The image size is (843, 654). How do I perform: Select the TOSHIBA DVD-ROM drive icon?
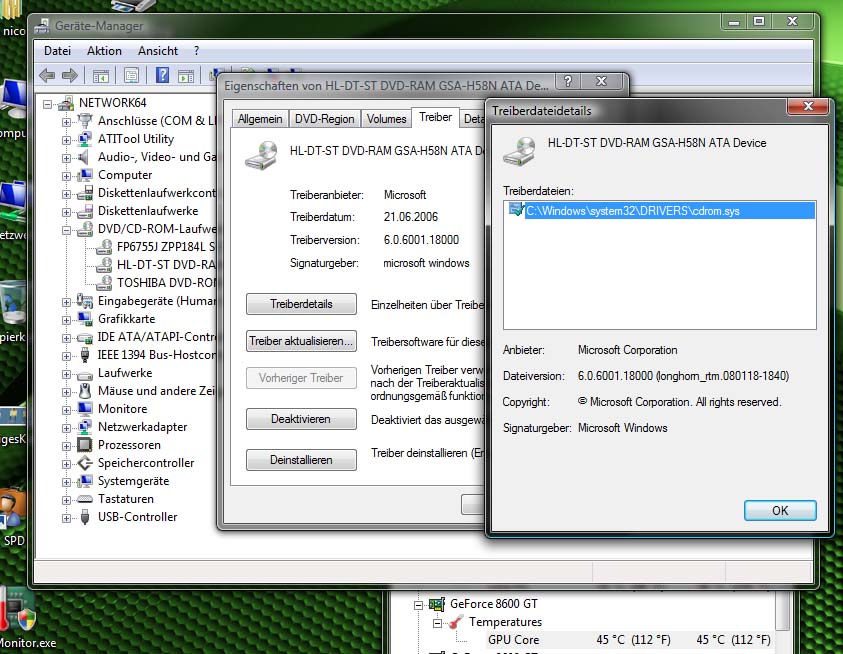click(x=104, y=282)
